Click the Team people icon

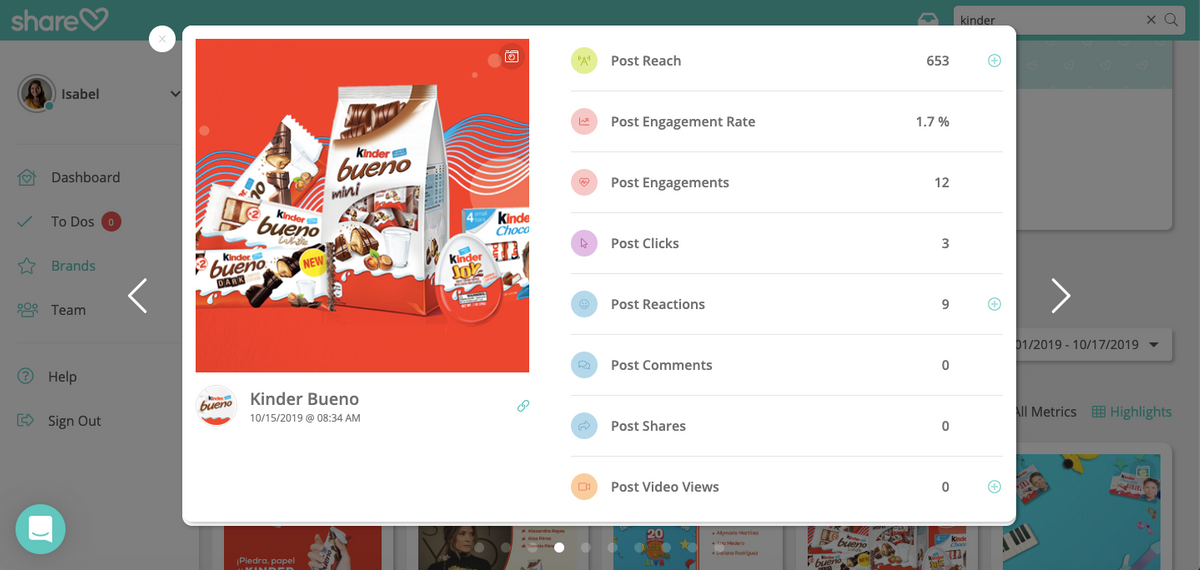coord(27,310)
